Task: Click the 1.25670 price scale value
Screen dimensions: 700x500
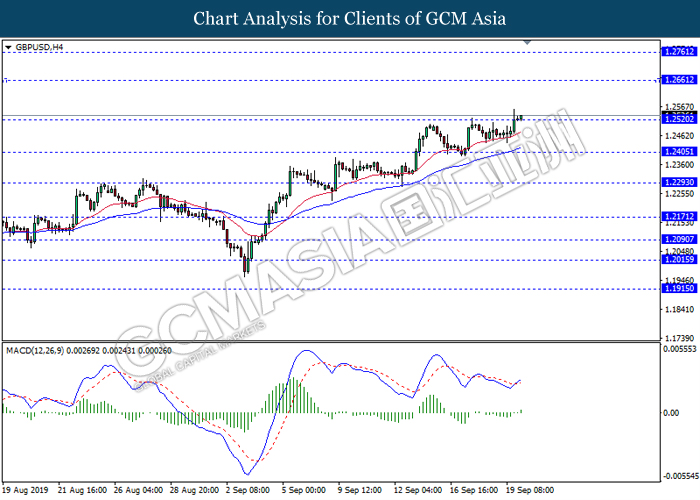Action: point(679,107)
